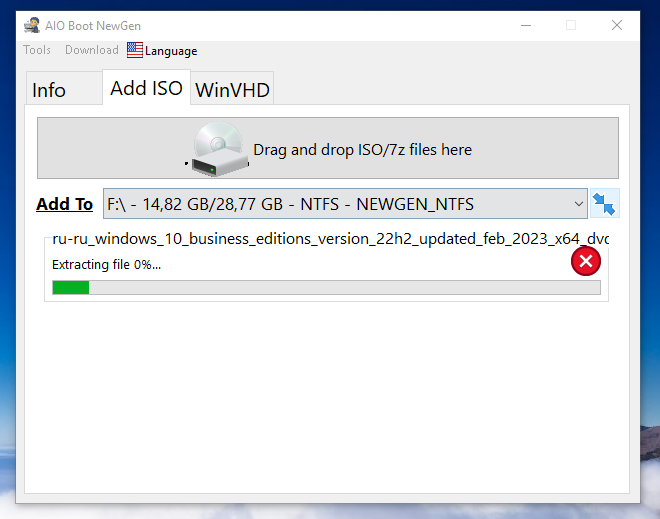Click the disc drive icon
The width and height of the screenshot is (660, 519).
[x=216, y=149]
